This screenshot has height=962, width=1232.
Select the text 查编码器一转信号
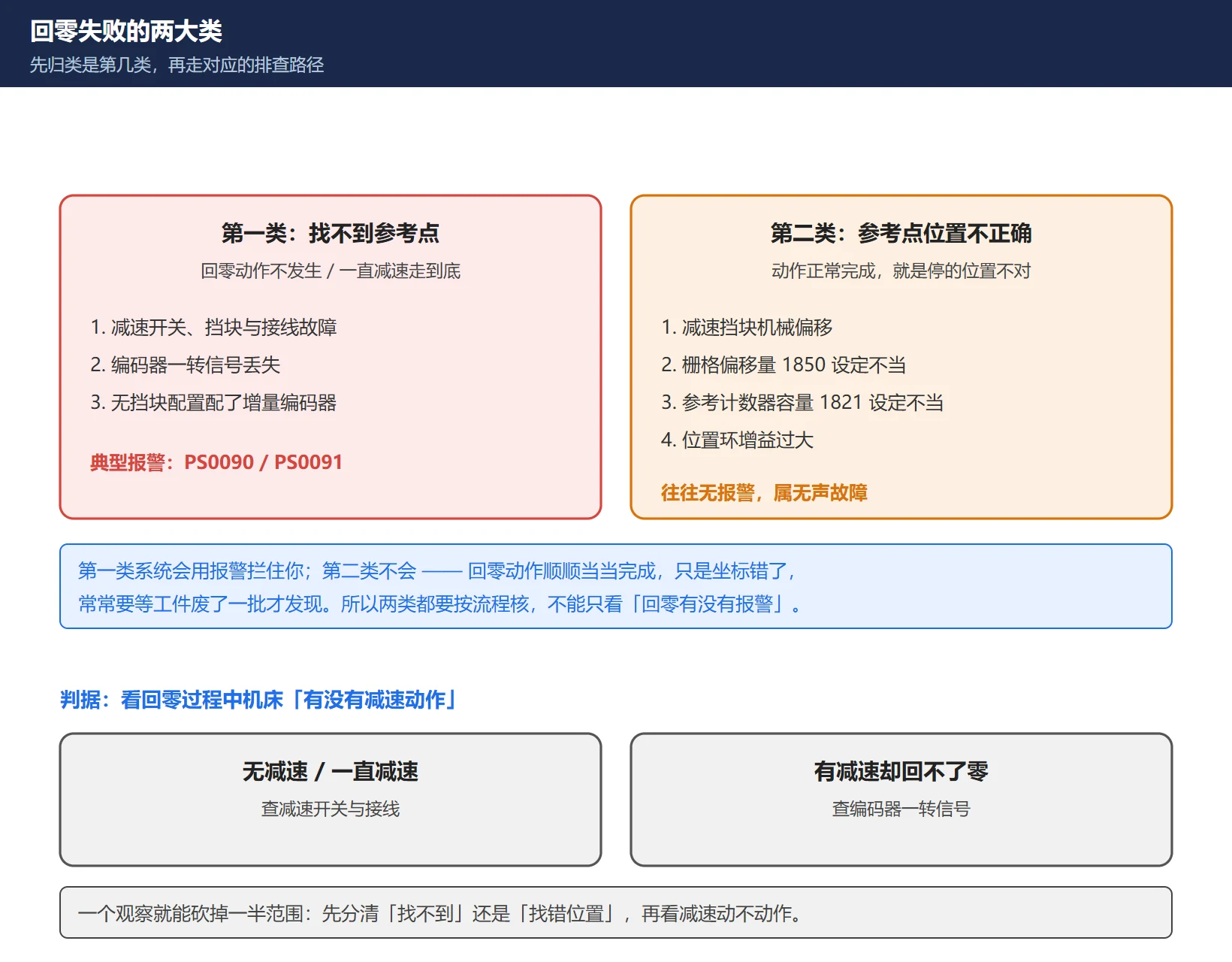click(x=901, y=809)
